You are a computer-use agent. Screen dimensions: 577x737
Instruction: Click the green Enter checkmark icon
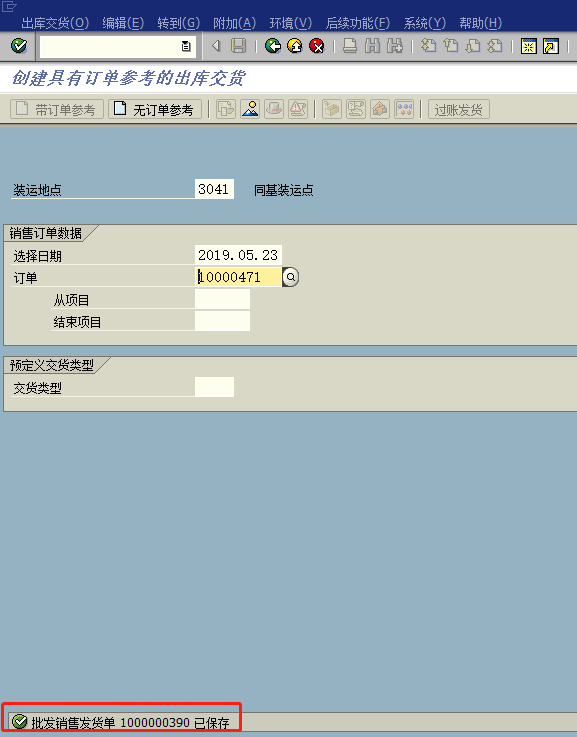19,46
